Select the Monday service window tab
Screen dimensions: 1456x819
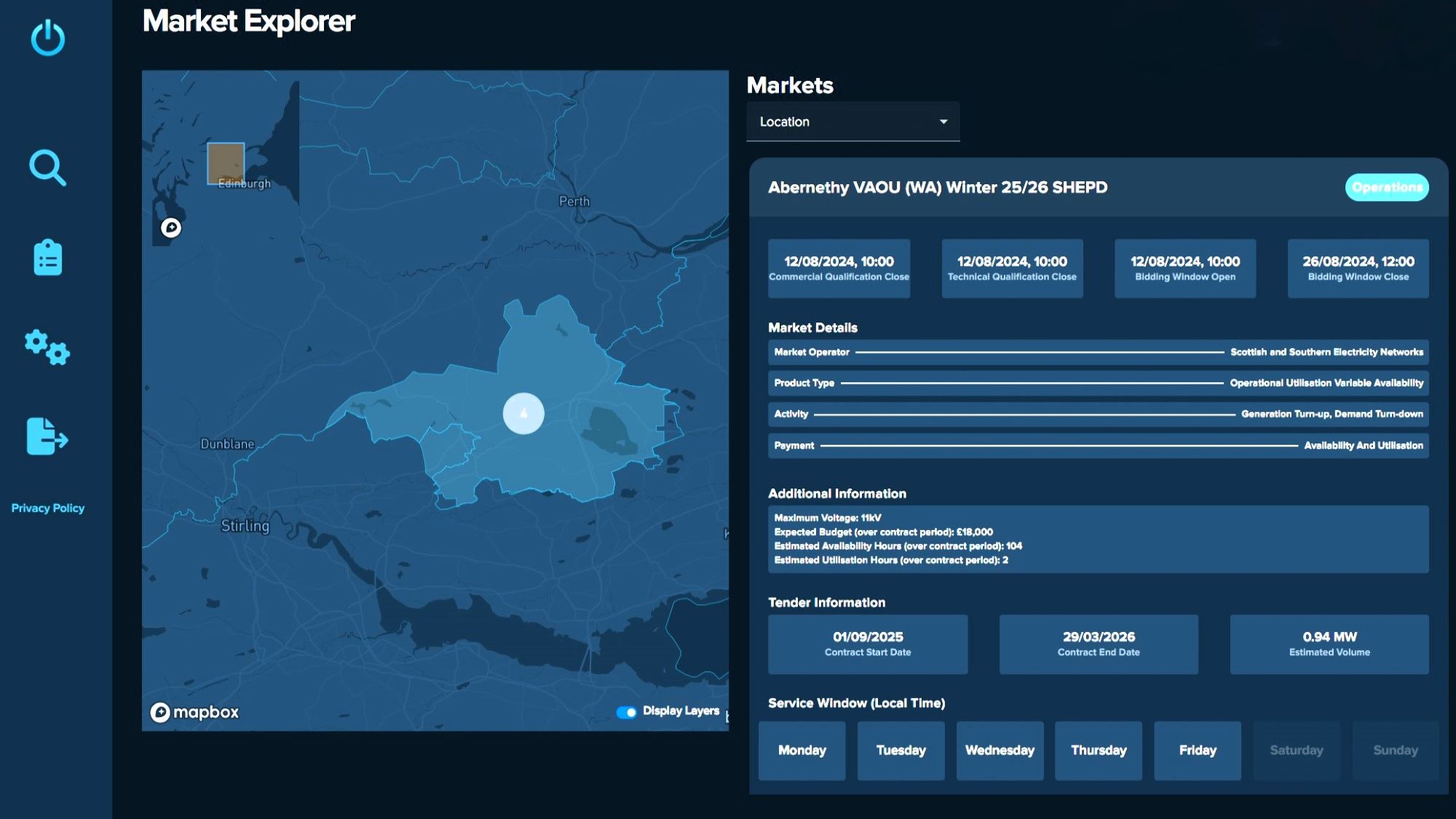point(802,751)
